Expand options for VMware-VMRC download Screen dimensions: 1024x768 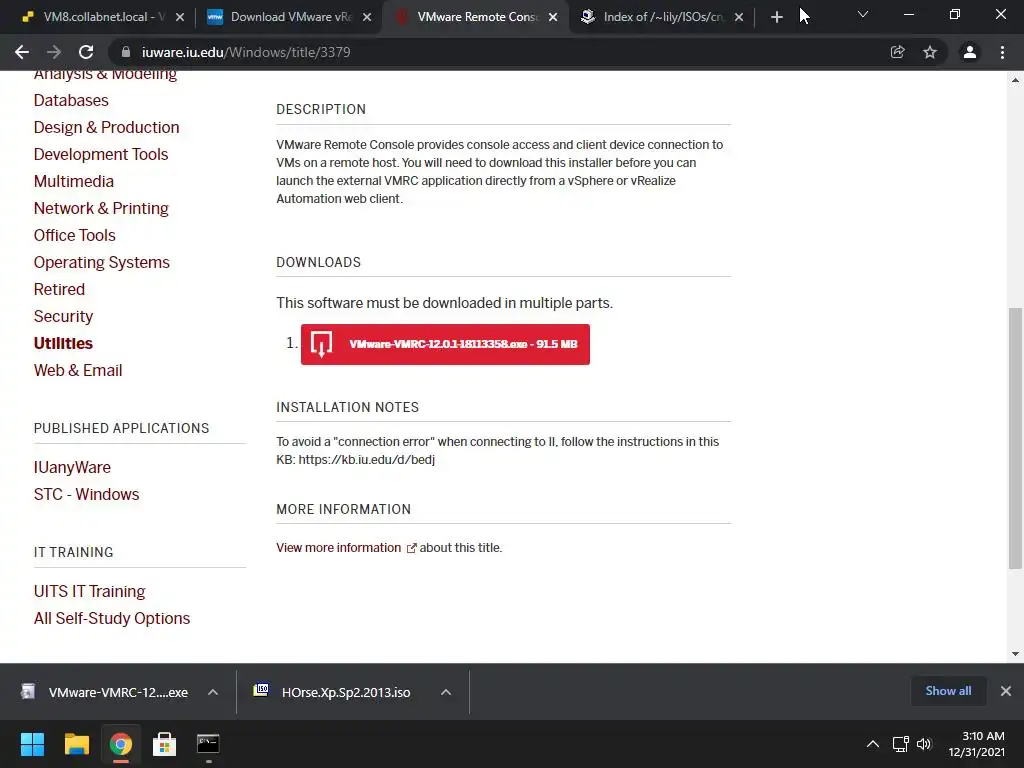tap(213, 692)
